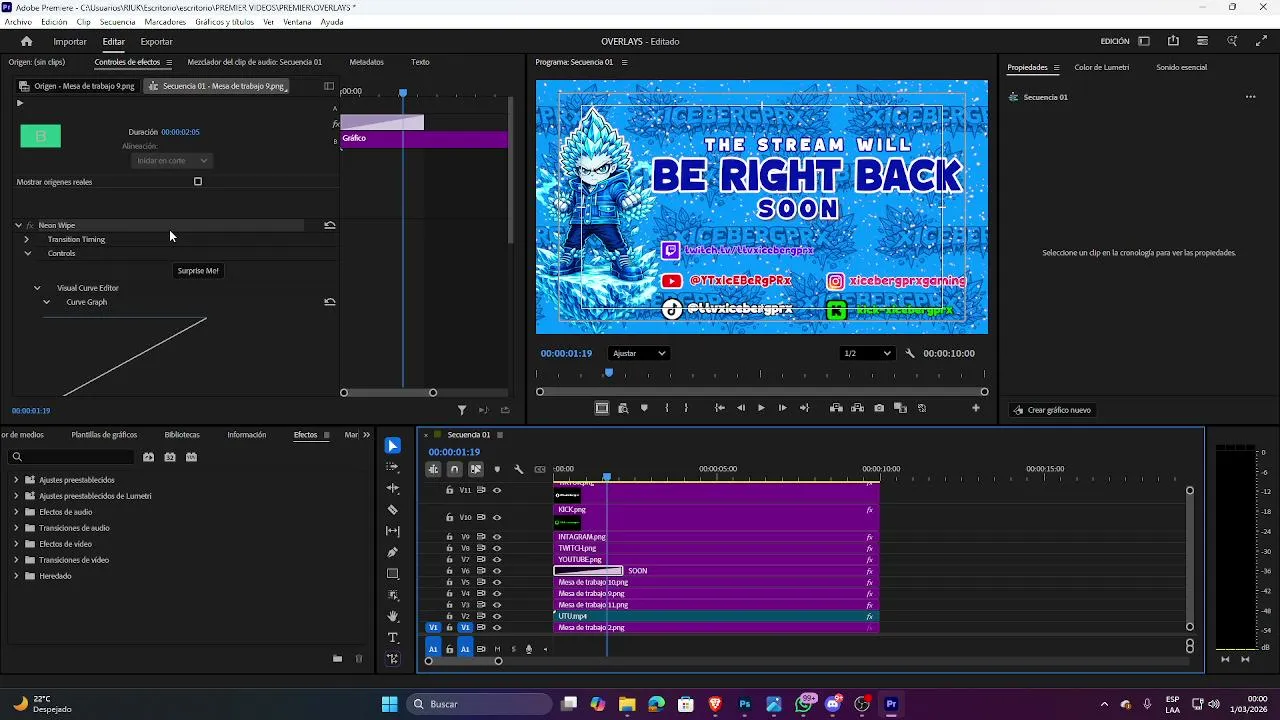Select the Rectangle tool
The height and width of the screenshot is (720, 1280).
(x=393, y=574)
